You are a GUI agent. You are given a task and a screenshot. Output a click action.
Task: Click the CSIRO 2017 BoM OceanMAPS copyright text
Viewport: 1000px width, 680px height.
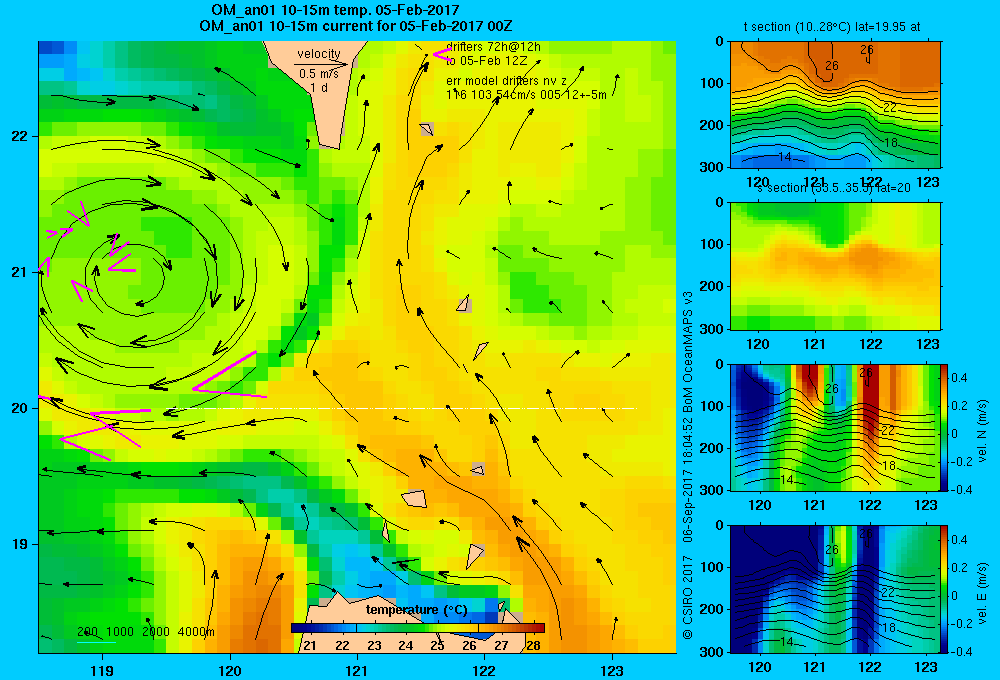(x=688, y=466)
